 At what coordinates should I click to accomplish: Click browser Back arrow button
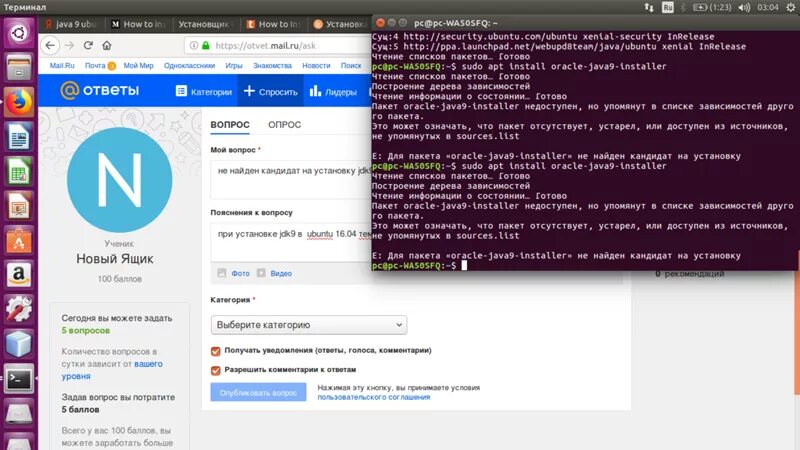pos(50,45)
